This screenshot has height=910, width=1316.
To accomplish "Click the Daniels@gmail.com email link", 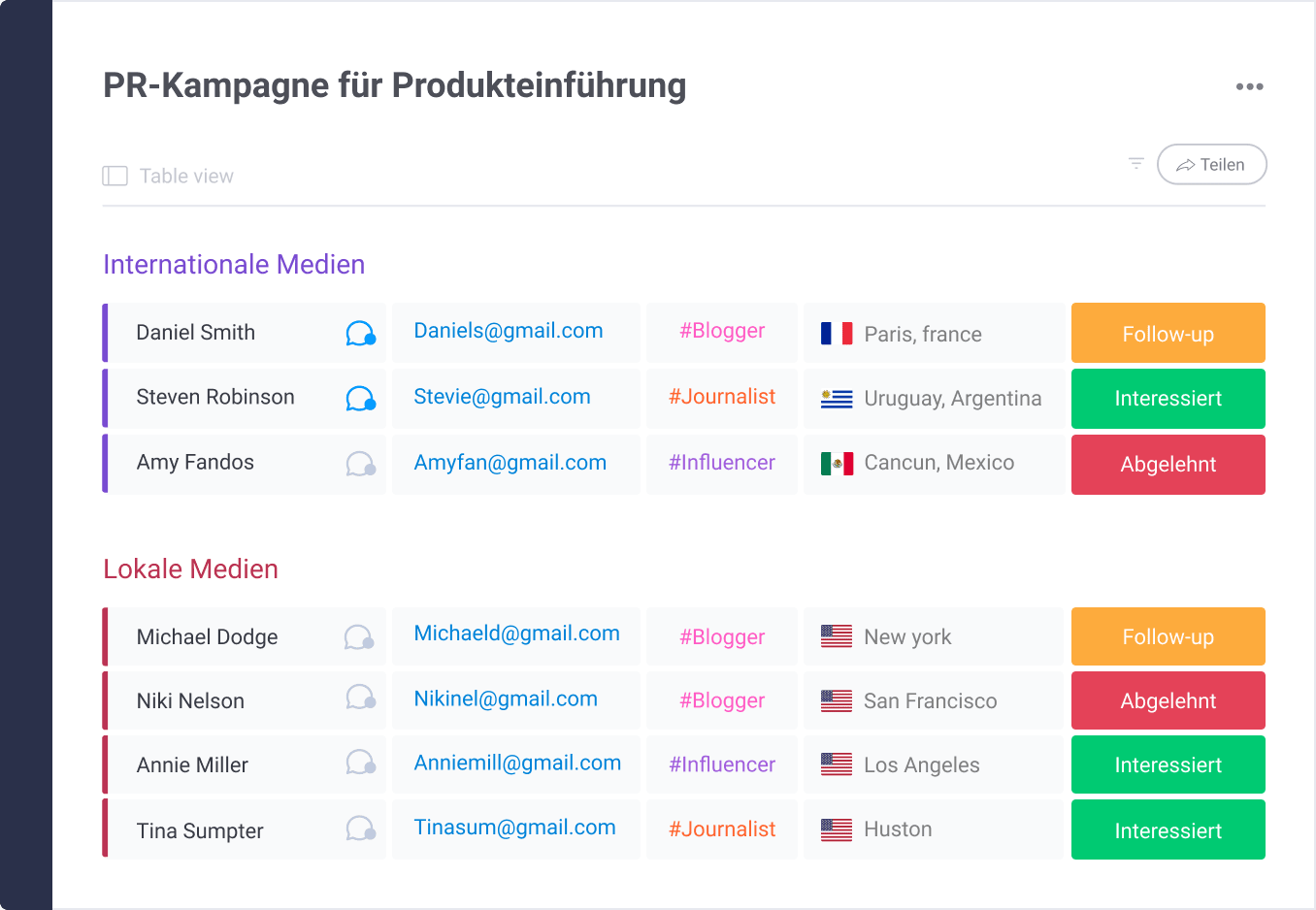I will 509,331.
